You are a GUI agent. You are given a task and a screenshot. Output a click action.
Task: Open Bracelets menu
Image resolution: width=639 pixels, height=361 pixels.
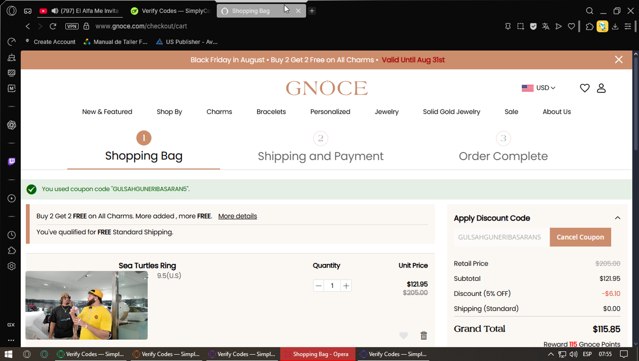tap(271, 112)
